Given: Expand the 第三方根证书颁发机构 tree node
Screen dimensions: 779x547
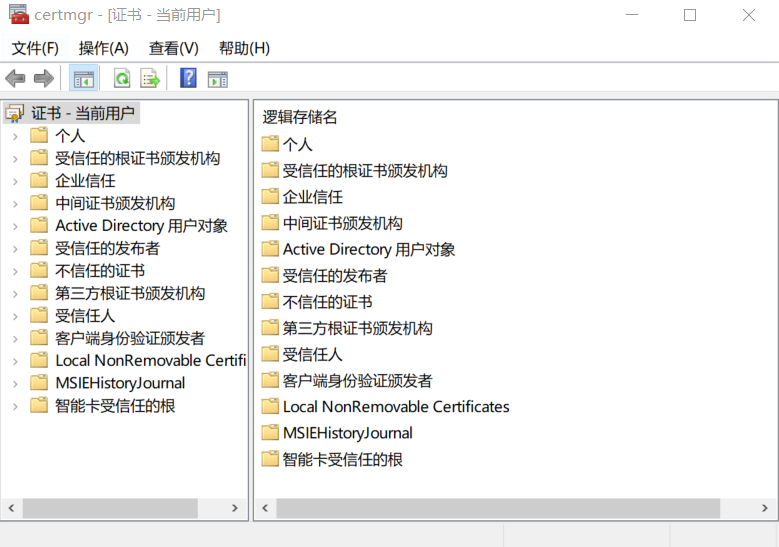Looking at the screenshot, I should coord(15,294).
